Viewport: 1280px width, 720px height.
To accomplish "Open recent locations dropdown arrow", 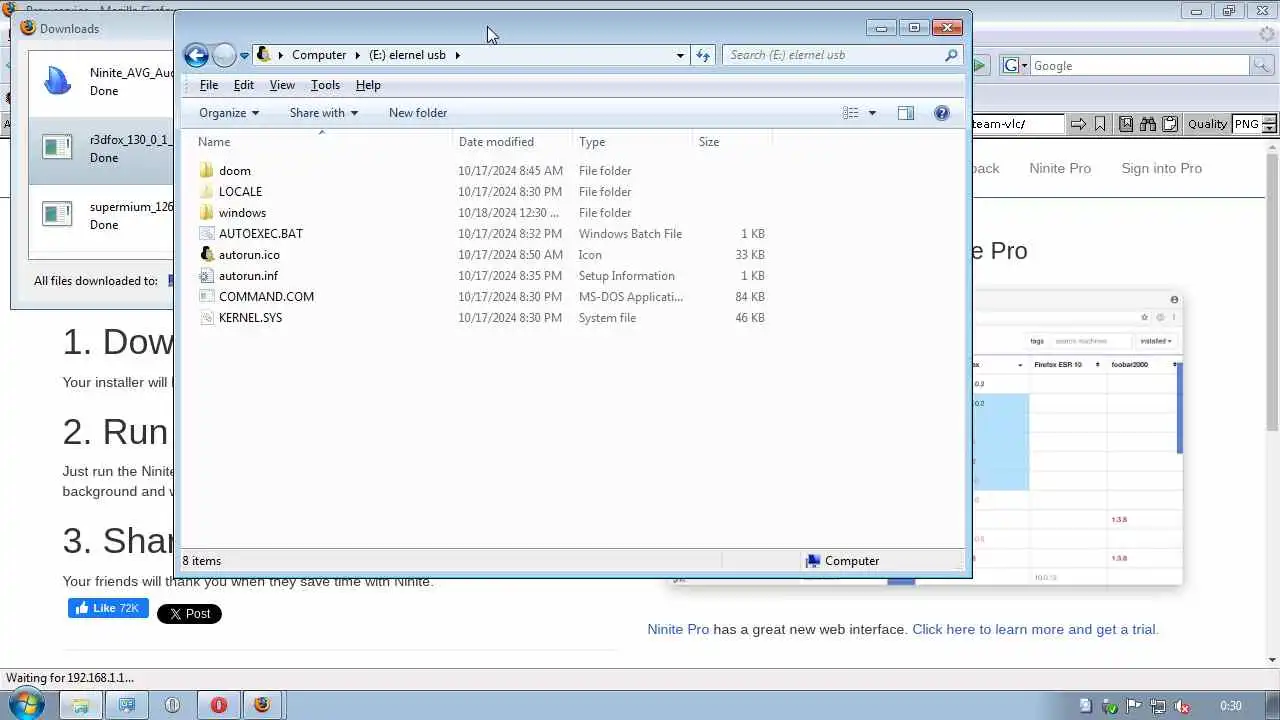I will (x=244, y=56).
